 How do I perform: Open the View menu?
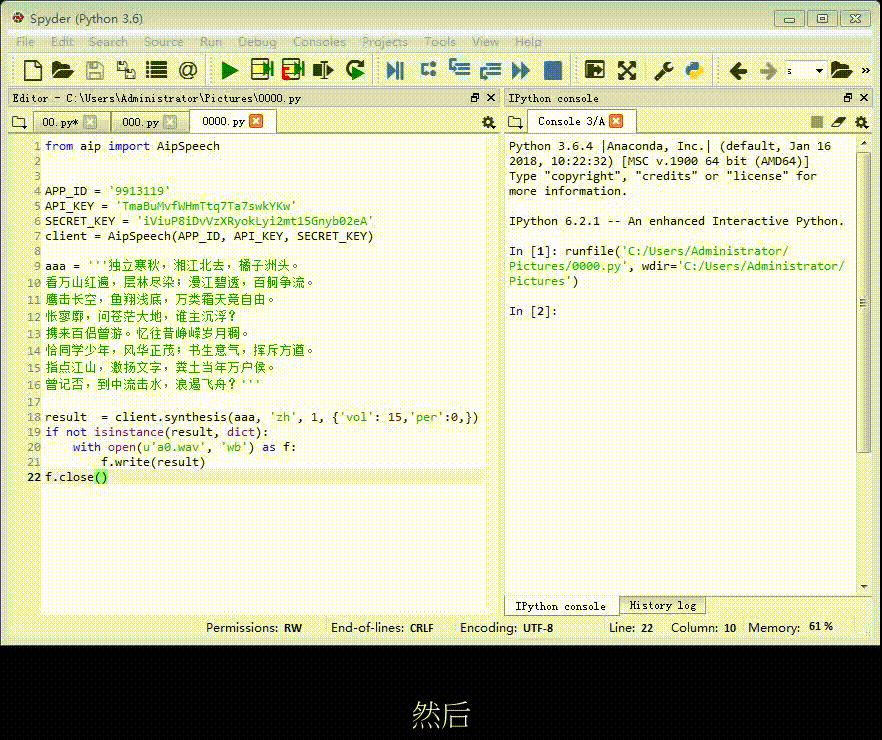(485, 42)
